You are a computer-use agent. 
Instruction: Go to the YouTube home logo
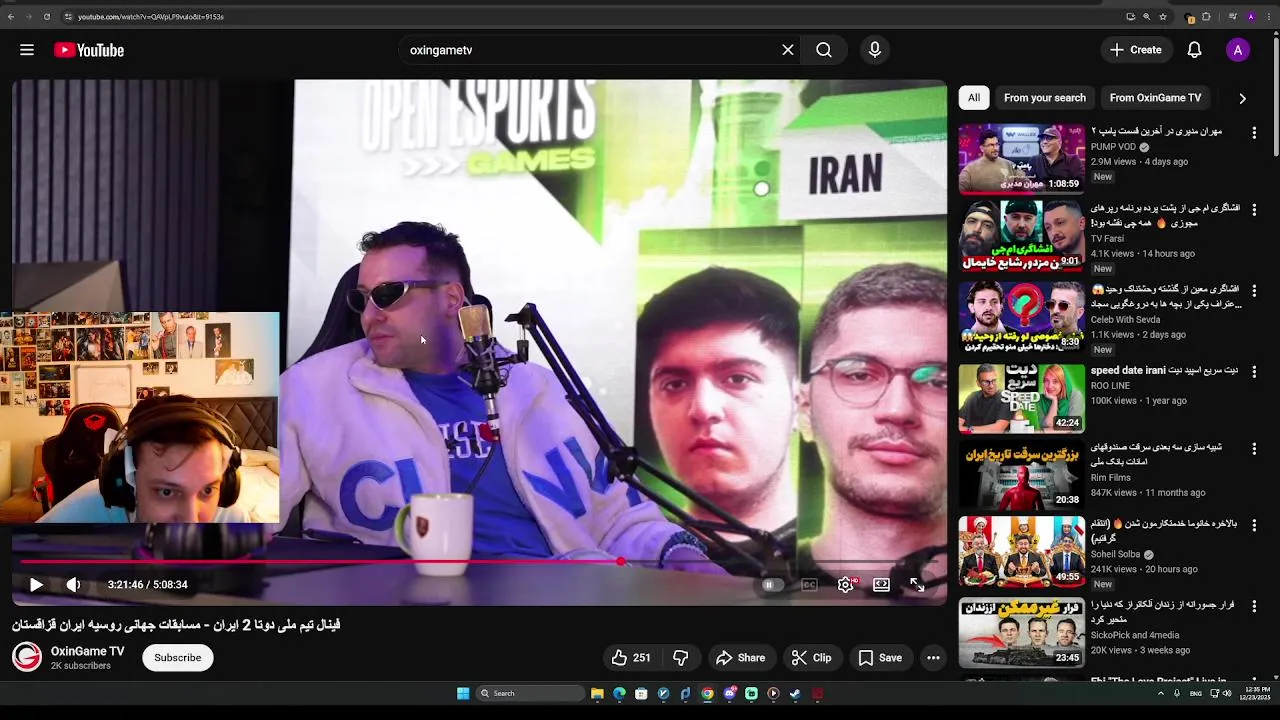pos(89,50)
